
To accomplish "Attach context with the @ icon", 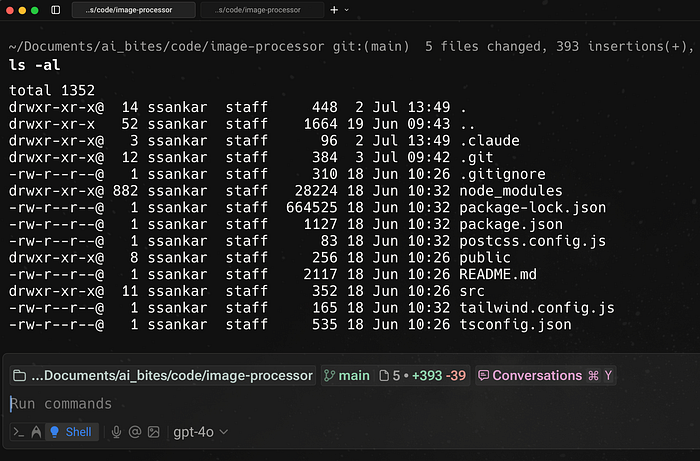I will [x=135, y=432].
